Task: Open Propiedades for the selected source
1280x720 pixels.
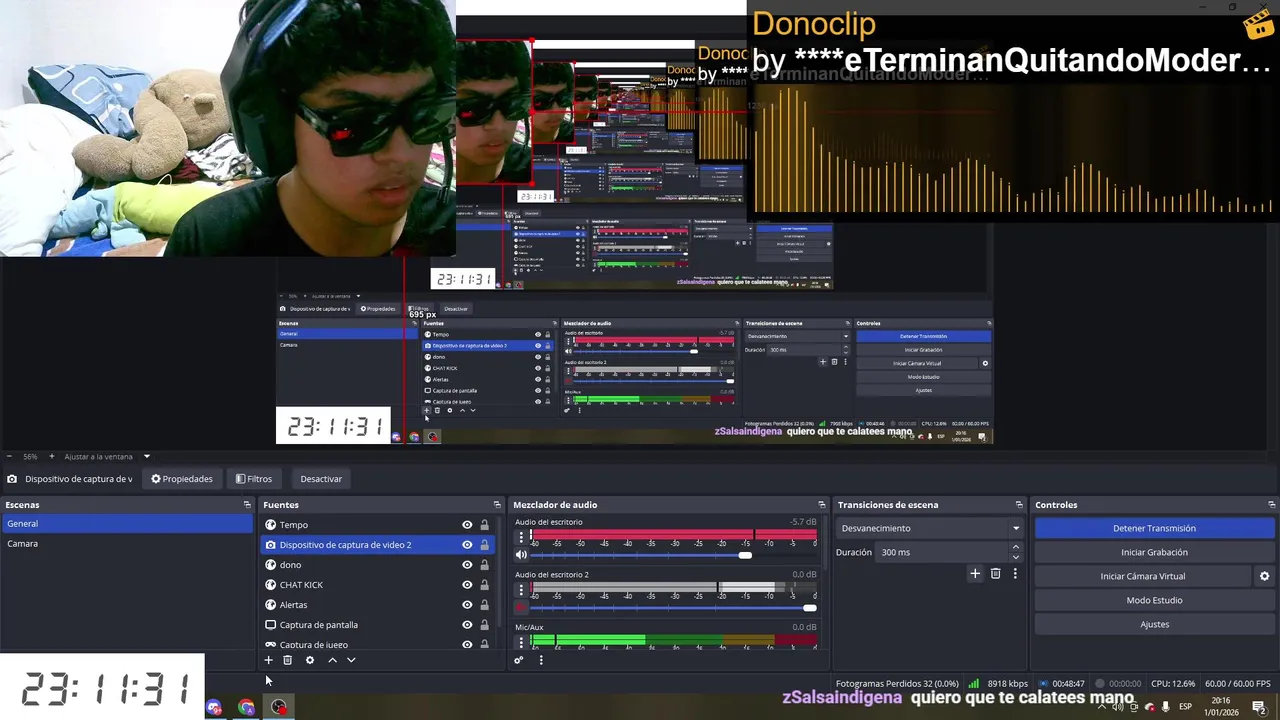Action: pyautogui.click(x=182, y=479)
